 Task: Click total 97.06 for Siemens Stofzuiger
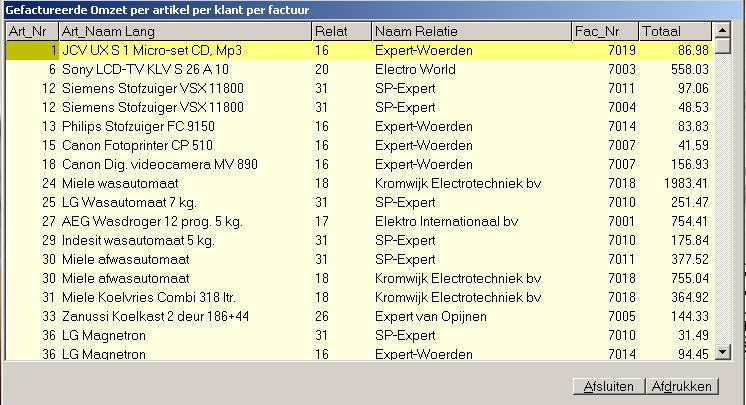click(x=694, y=89)
